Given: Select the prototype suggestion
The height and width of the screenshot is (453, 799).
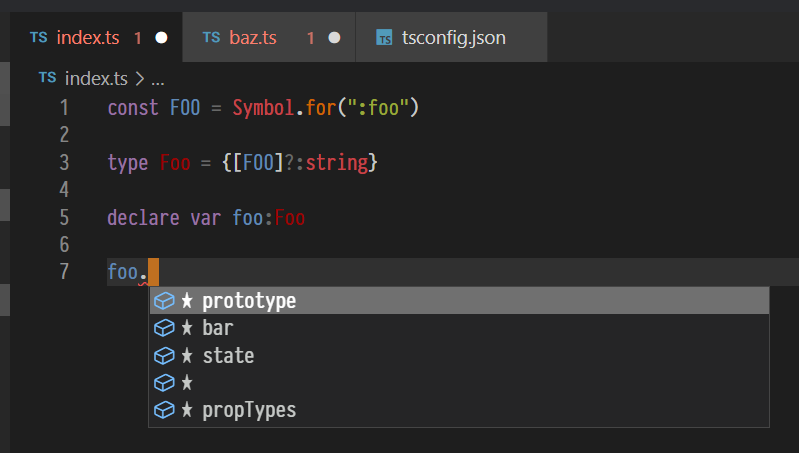Looking at the screenshot, I should pyautogui.click(x=459, y=301).
